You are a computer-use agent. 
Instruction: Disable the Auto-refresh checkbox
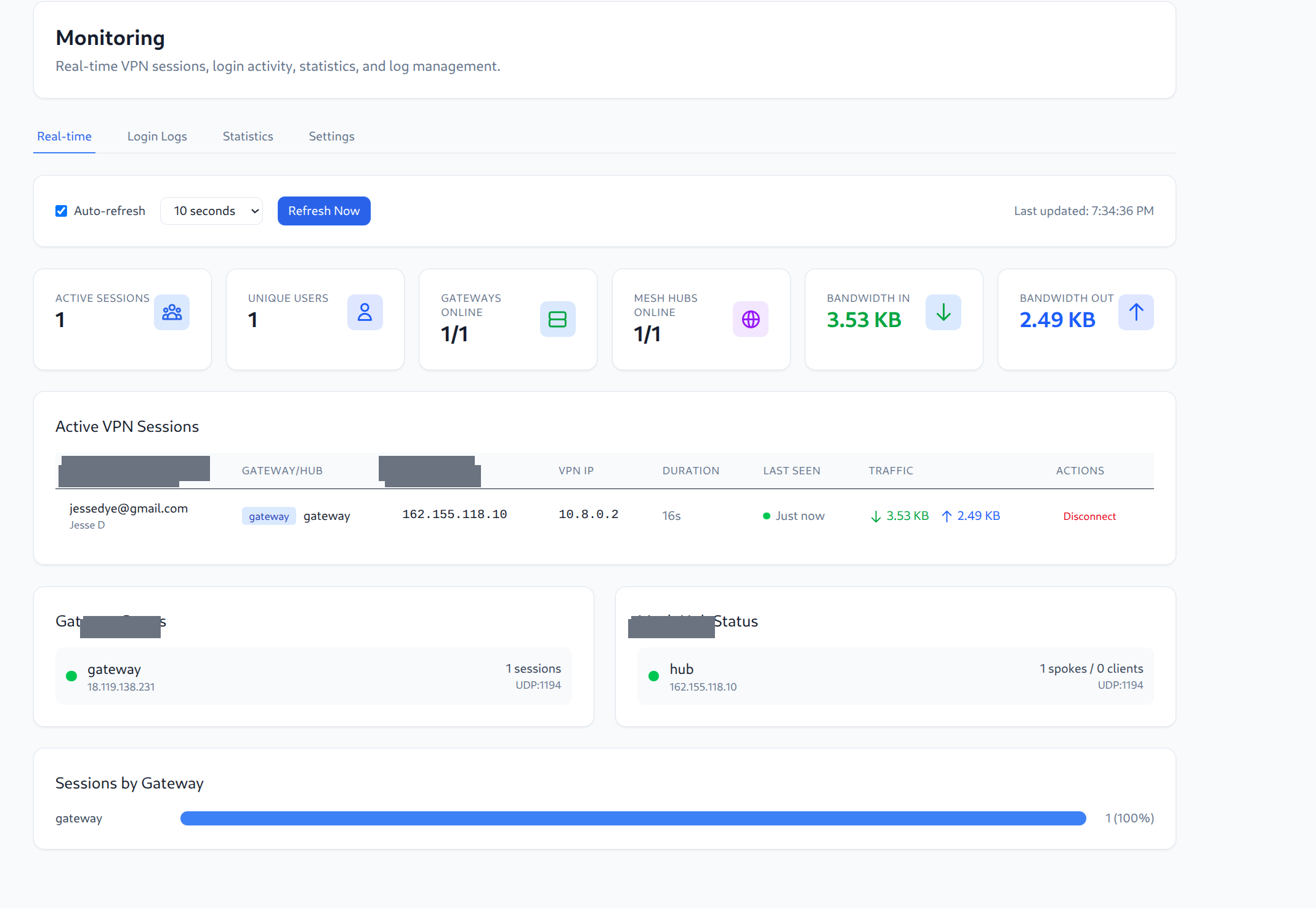point(61,210)
